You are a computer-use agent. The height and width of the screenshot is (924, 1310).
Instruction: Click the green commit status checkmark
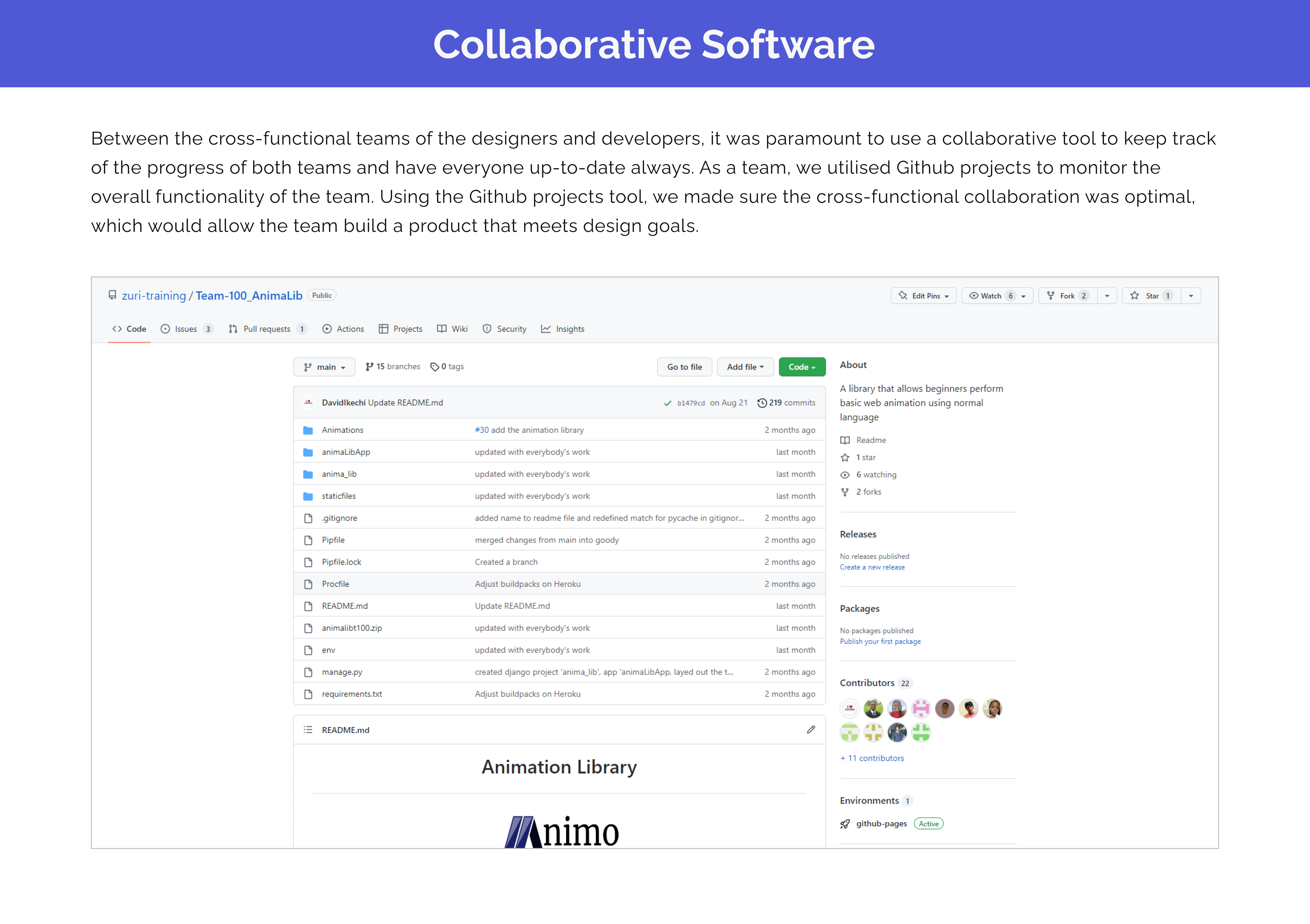tap(668, 403)
